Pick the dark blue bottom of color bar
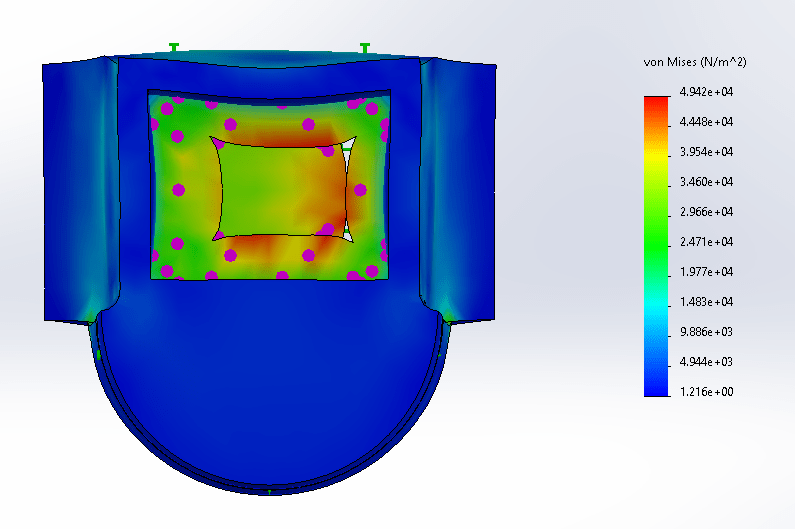Viewport: 795px width, 529px height. point(656,388)
